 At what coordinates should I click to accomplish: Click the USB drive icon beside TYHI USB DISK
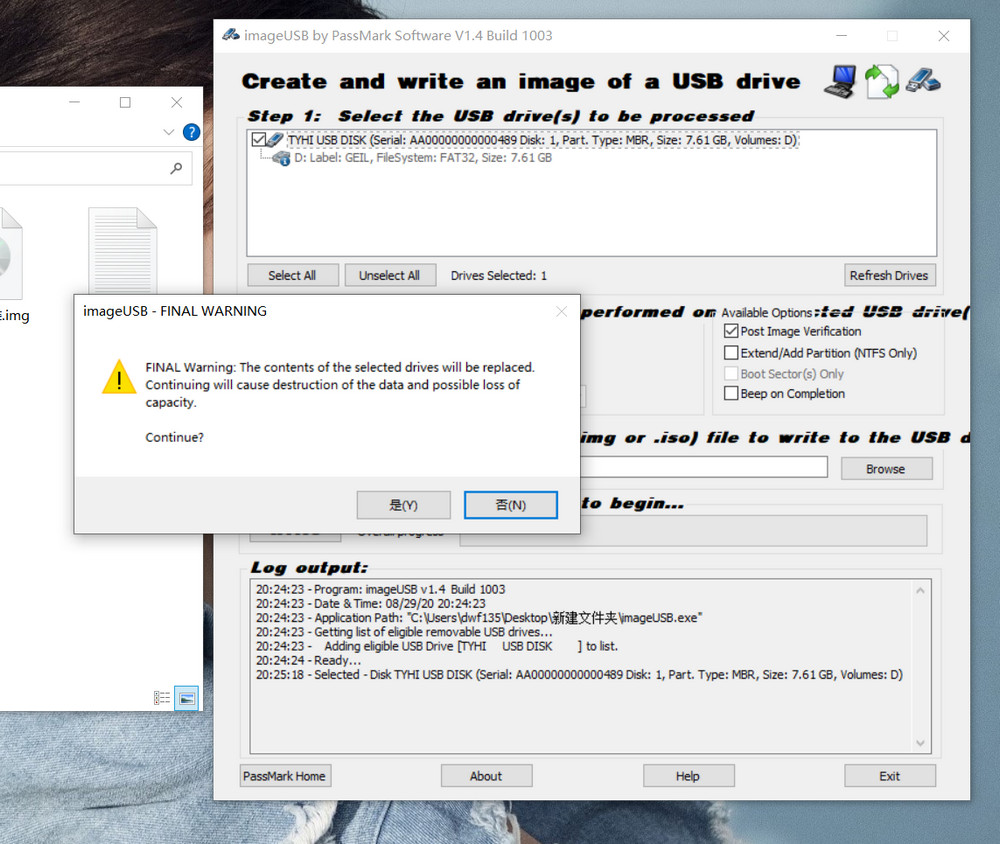coord(276,139)
